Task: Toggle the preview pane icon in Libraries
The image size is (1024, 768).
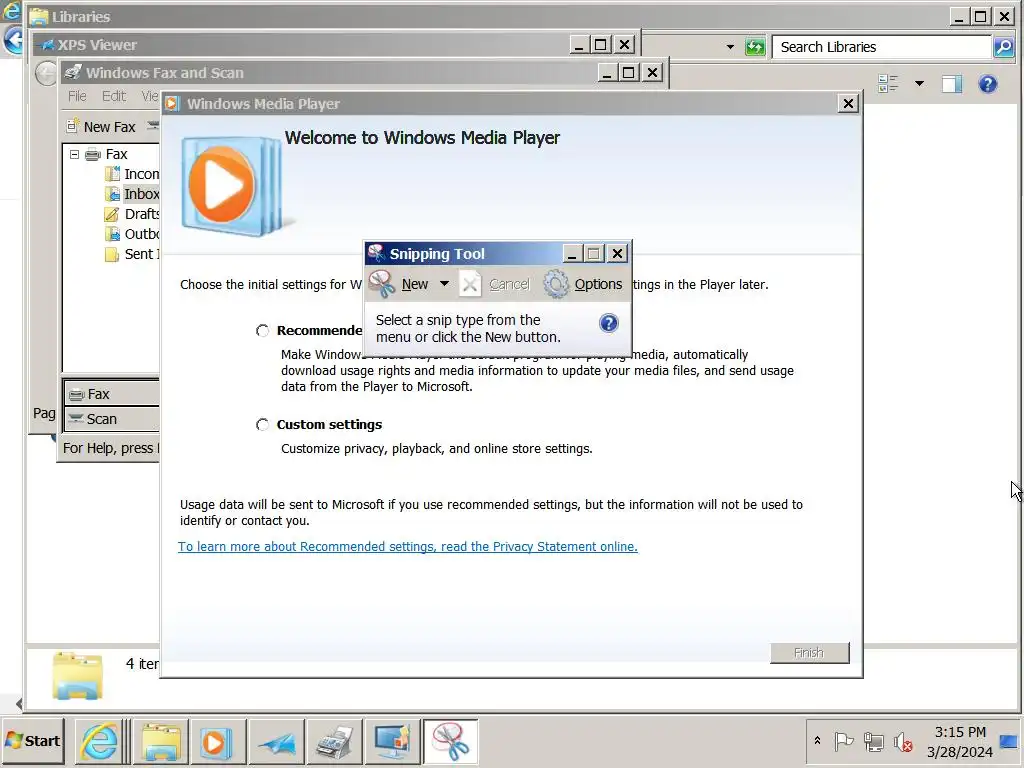Action: tap(952, 84)
